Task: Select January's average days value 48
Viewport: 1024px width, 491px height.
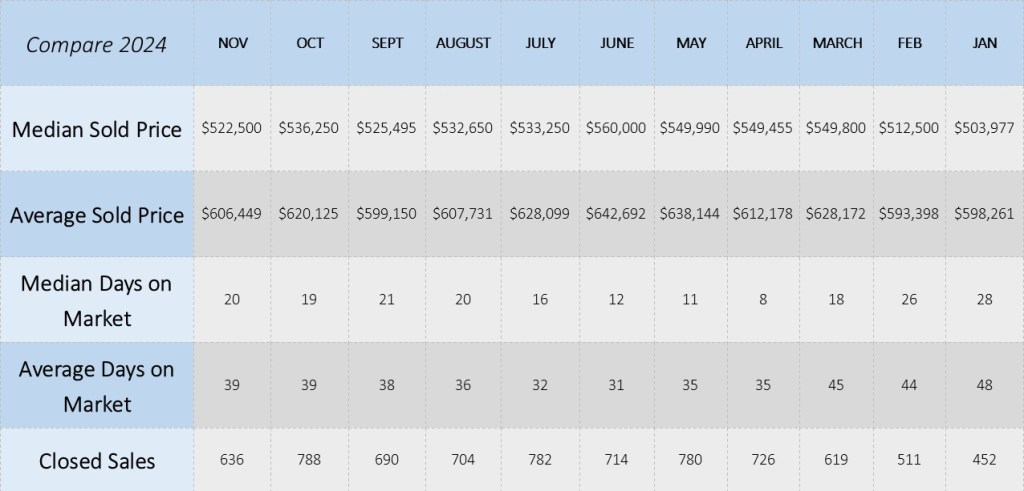Action: click(985, 386)
